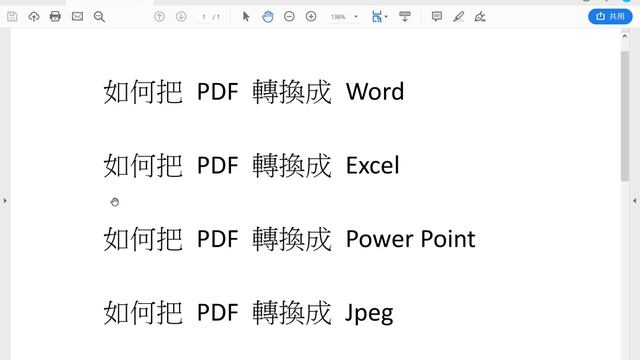The height and width of the screenshot is (360, 640).
Task: Click the line ending in Jpeg
Action: point(248,313)
